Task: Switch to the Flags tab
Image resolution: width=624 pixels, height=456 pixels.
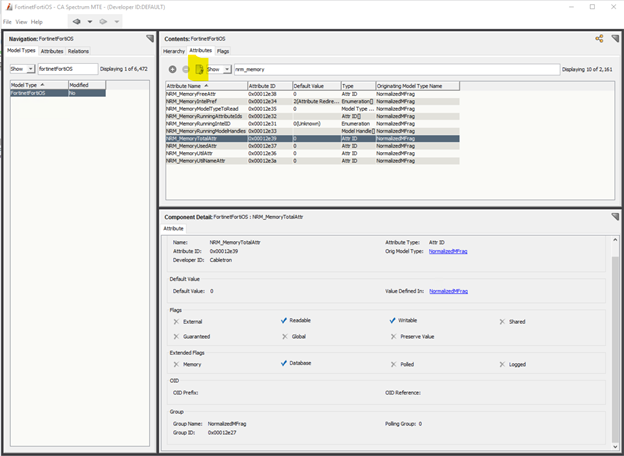Action: point(222,50)
